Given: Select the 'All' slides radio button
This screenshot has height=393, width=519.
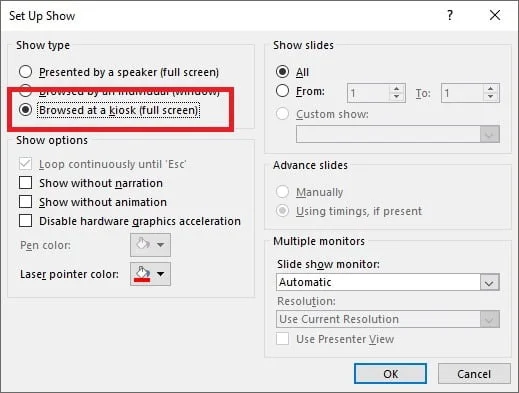Looking at the screenshot, I should click(282, 72).
